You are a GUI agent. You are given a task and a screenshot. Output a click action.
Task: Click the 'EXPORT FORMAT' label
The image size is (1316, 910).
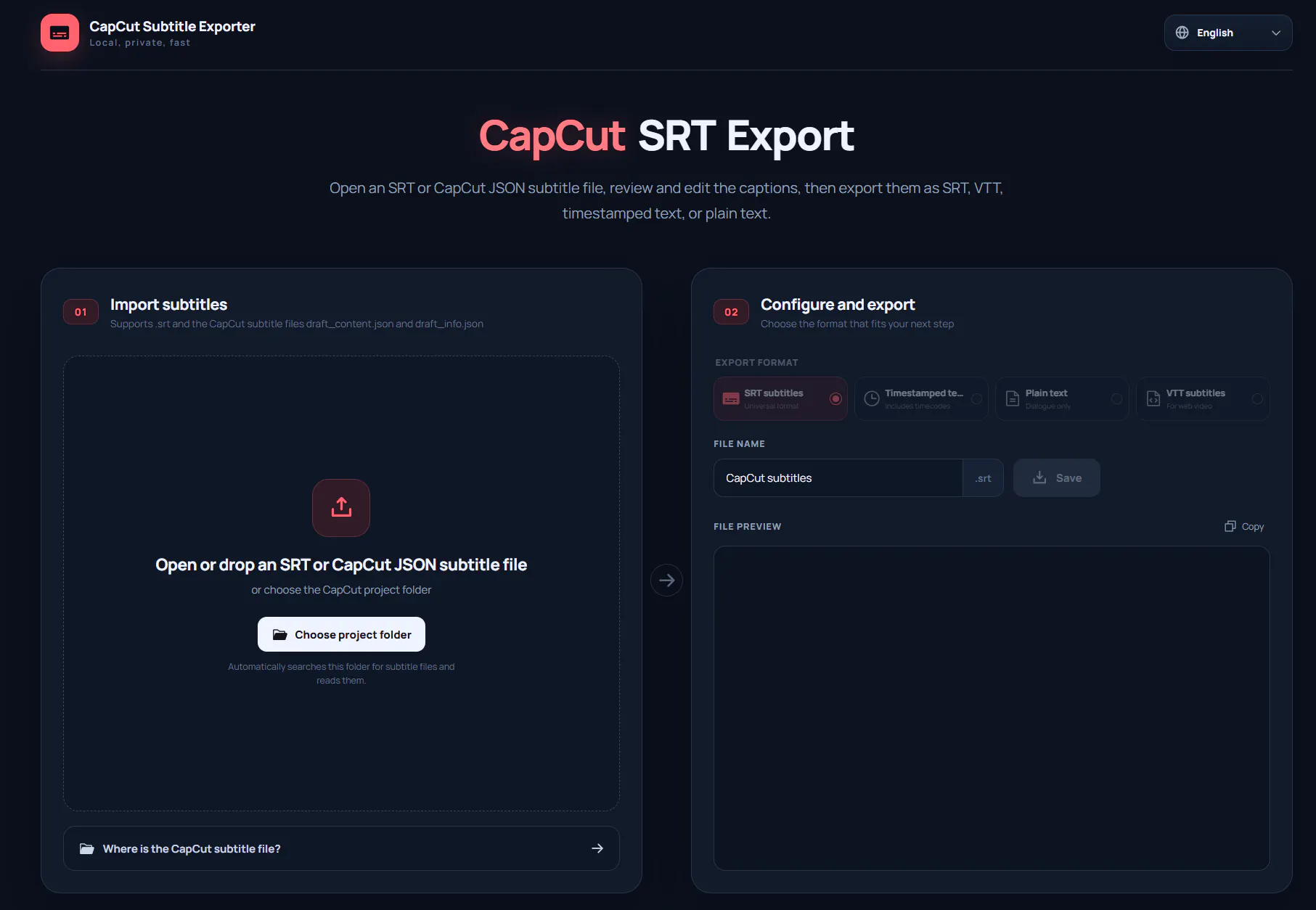pyautogui.click(x=756, y=362)
